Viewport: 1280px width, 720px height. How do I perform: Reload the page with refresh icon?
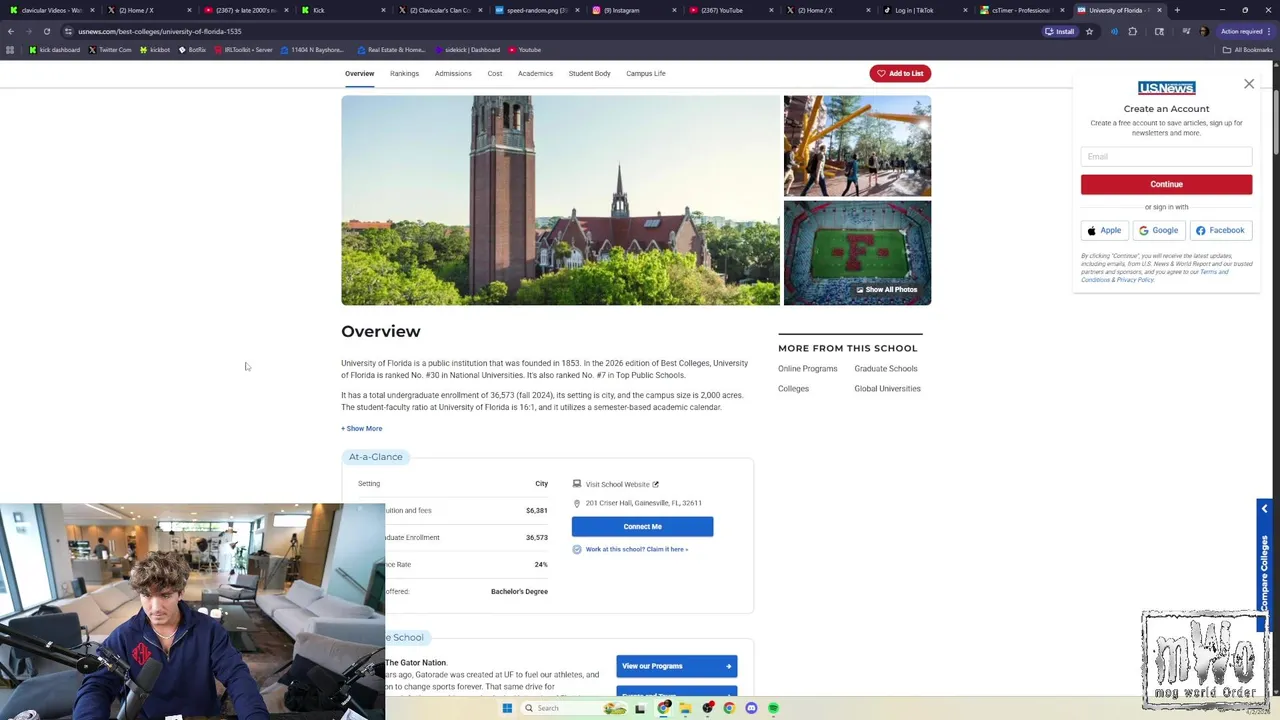point(46,31)
